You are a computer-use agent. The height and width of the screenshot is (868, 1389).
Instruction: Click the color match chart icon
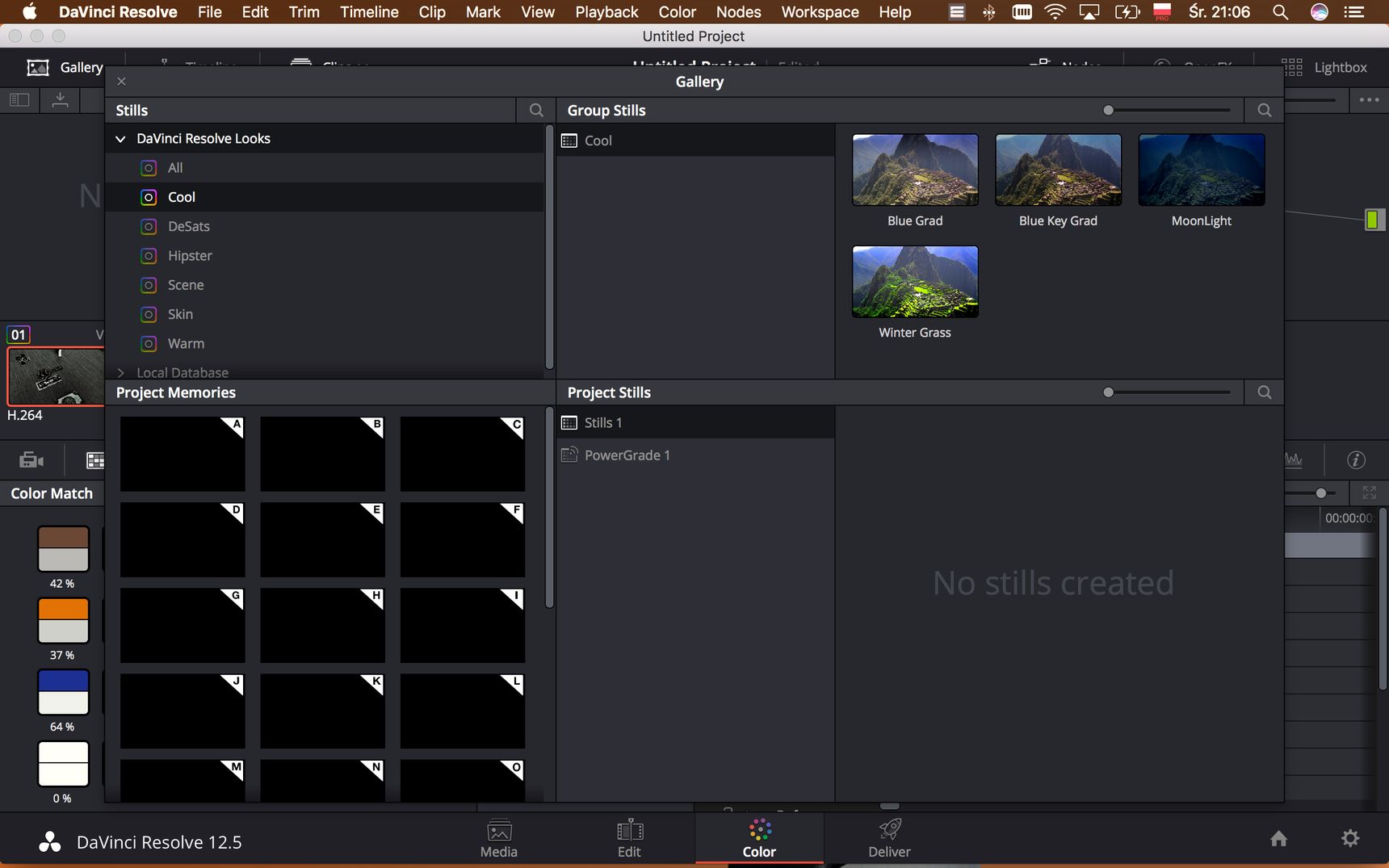[x=95, y=460]
